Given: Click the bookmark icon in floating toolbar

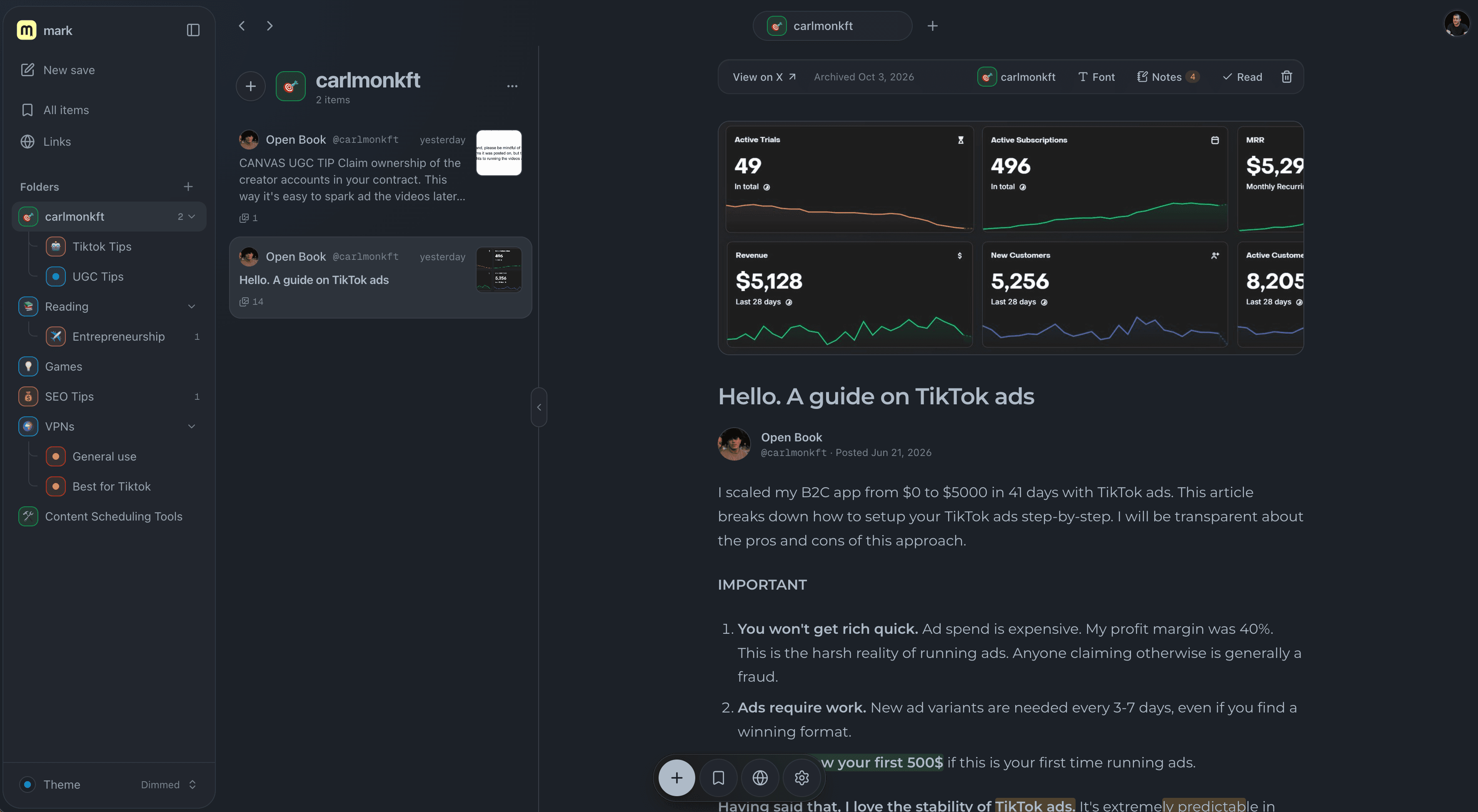Looking at the screenshot, I should click(x=718, y=777).
